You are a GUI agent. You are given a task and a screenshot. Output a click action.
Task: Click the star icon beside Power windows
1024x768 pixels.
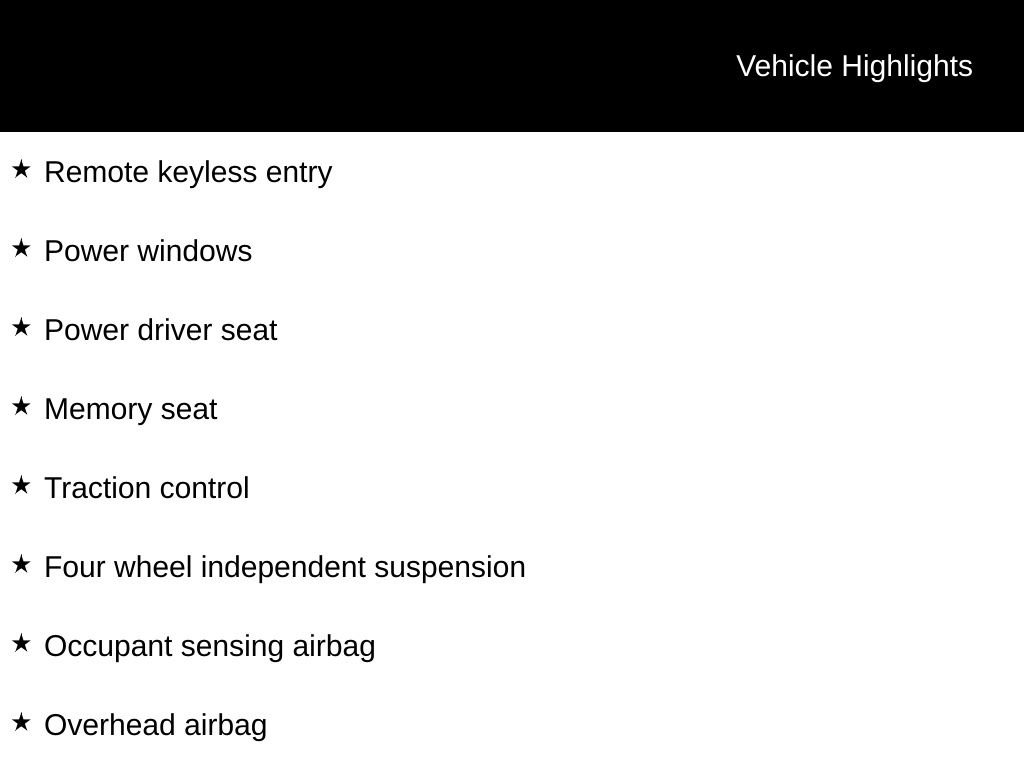[21, 249]
